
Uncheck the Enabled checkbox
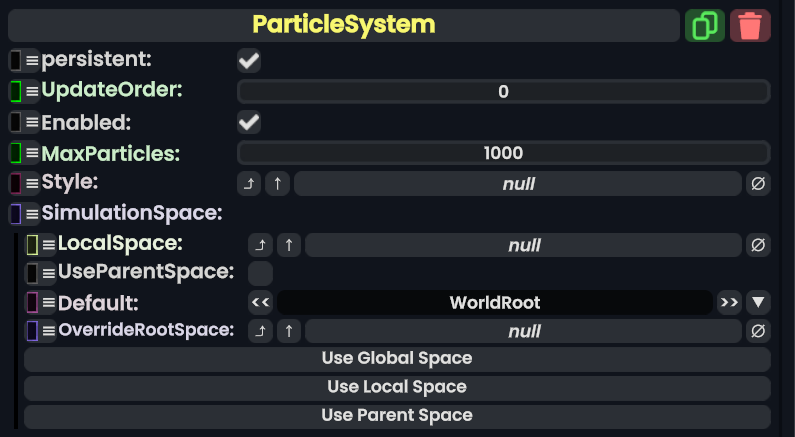249,123
